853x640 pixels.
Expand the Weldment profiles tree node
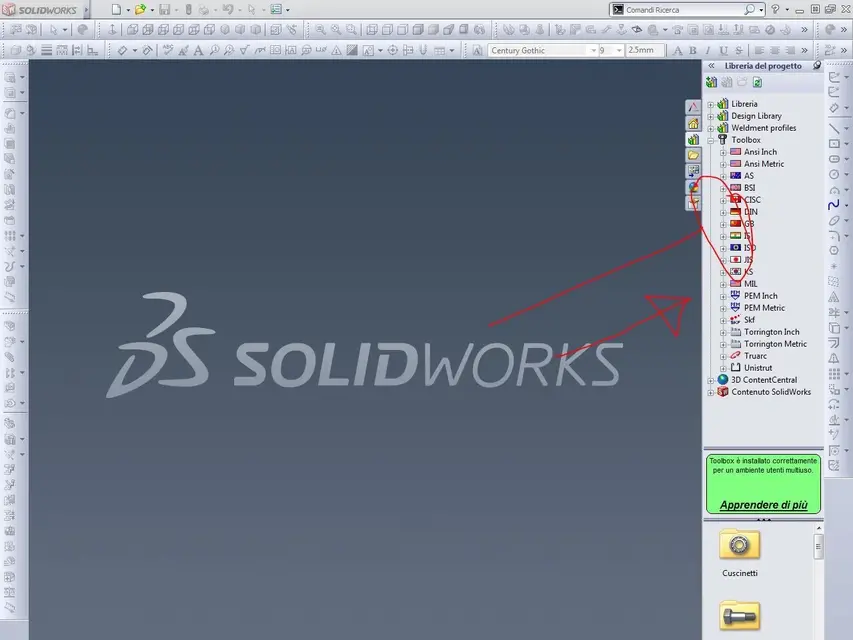point(710,128)
